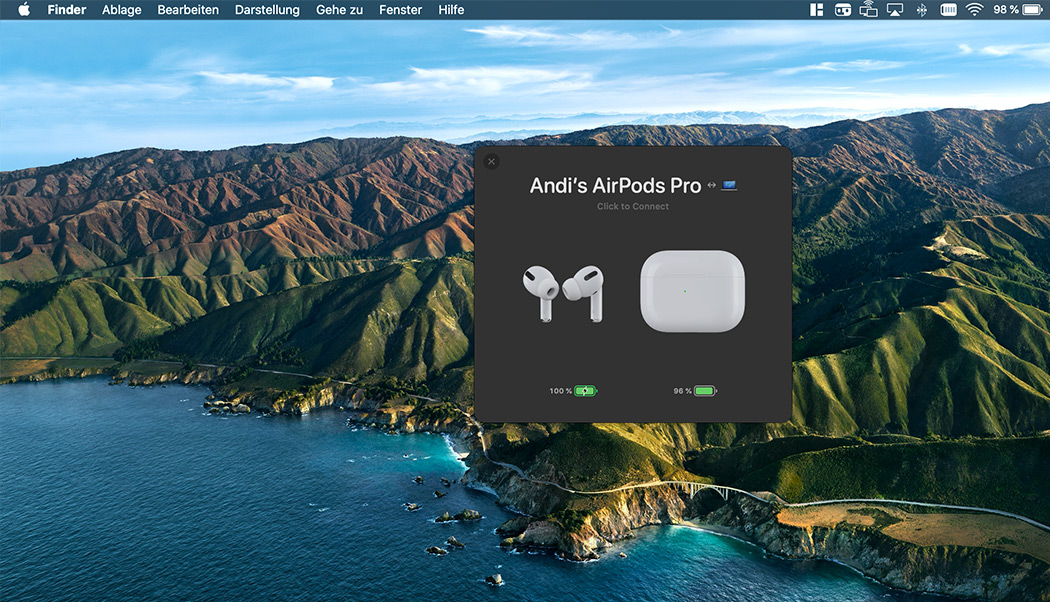Click the 100 % earbuds battery label
Viewport: 1050px width, 602px height.
pyautogui.click(x=560, y=391)
